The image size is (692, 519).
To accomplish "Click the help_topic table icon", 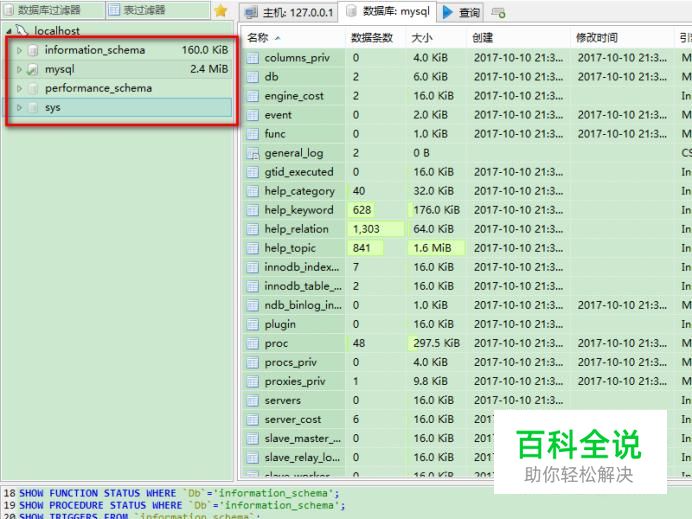I will tap(253, 248).
